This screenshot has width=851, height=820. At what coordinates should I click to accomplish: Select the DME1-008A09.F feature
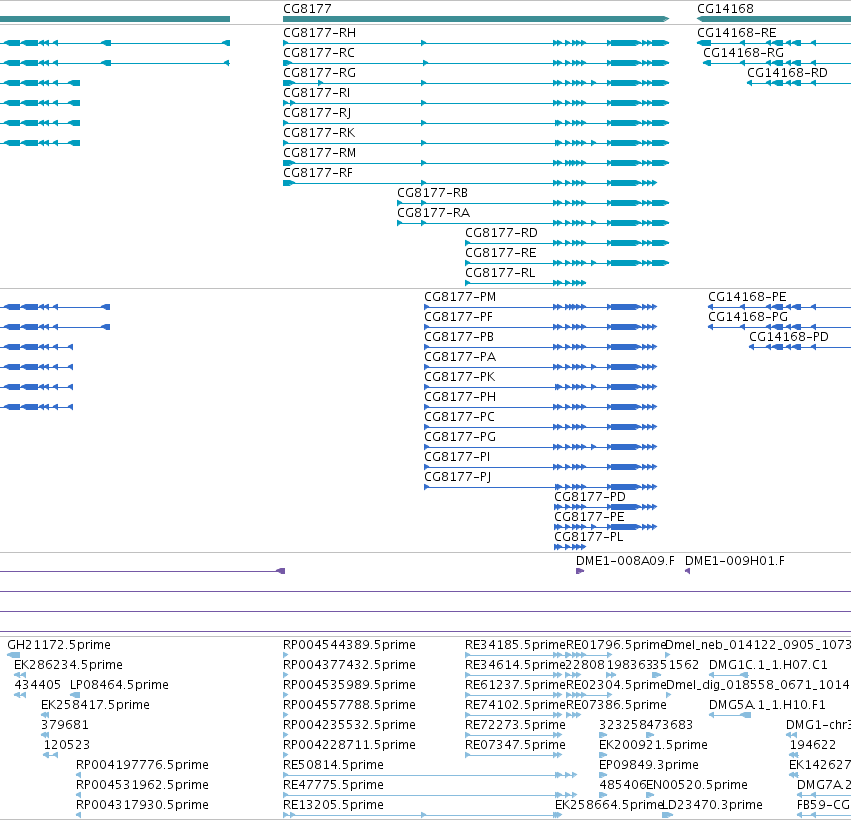[x=625, y=561]
